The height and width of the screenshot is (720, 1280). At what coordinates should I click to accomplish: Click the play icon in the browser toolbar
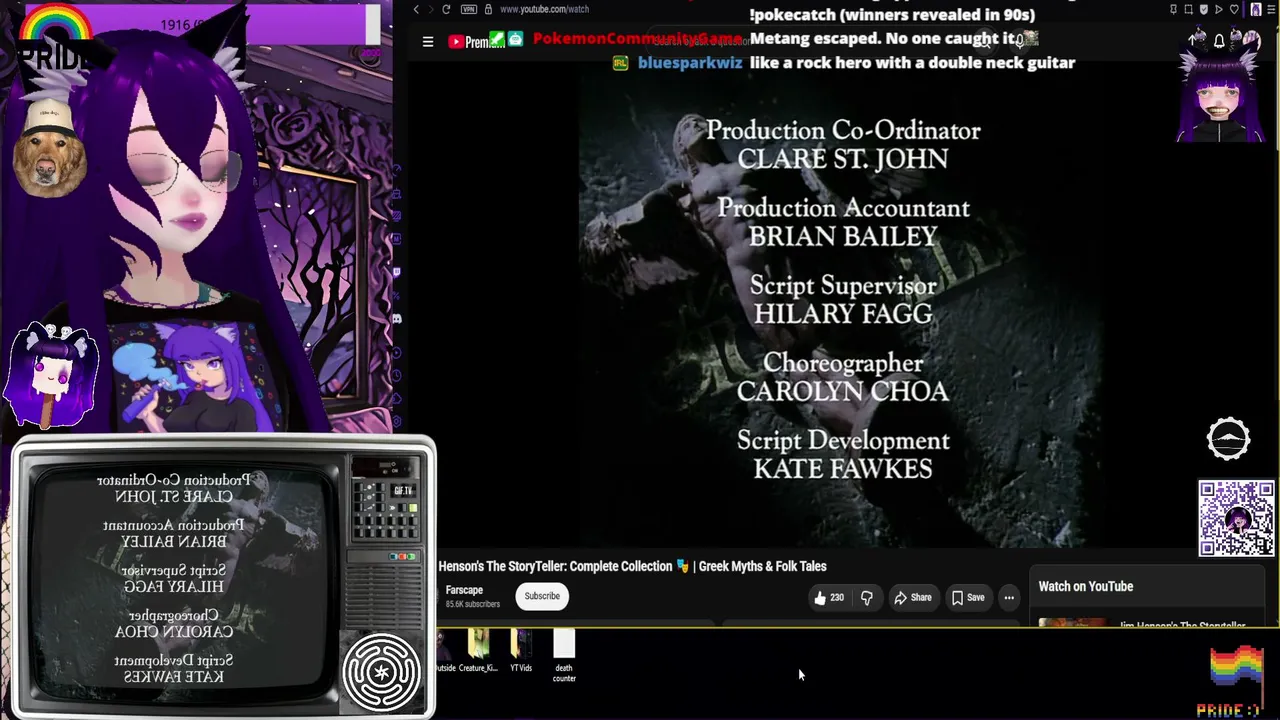coord(1218,10)
